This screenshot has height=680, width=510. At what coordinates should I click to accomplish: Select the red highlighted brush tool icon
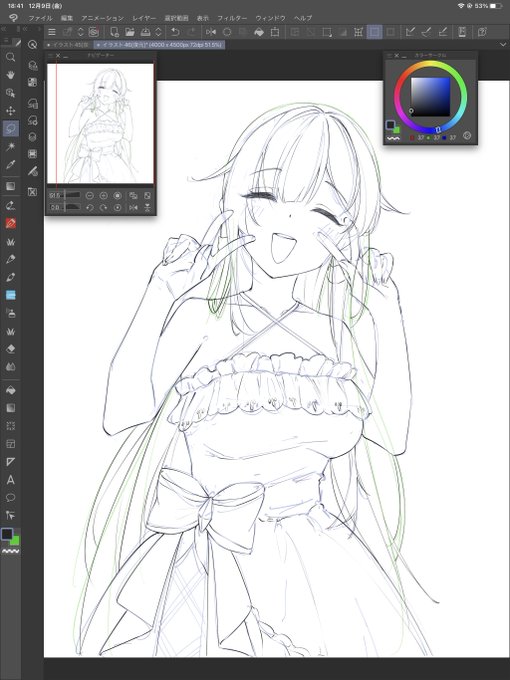tap(11, 223)
